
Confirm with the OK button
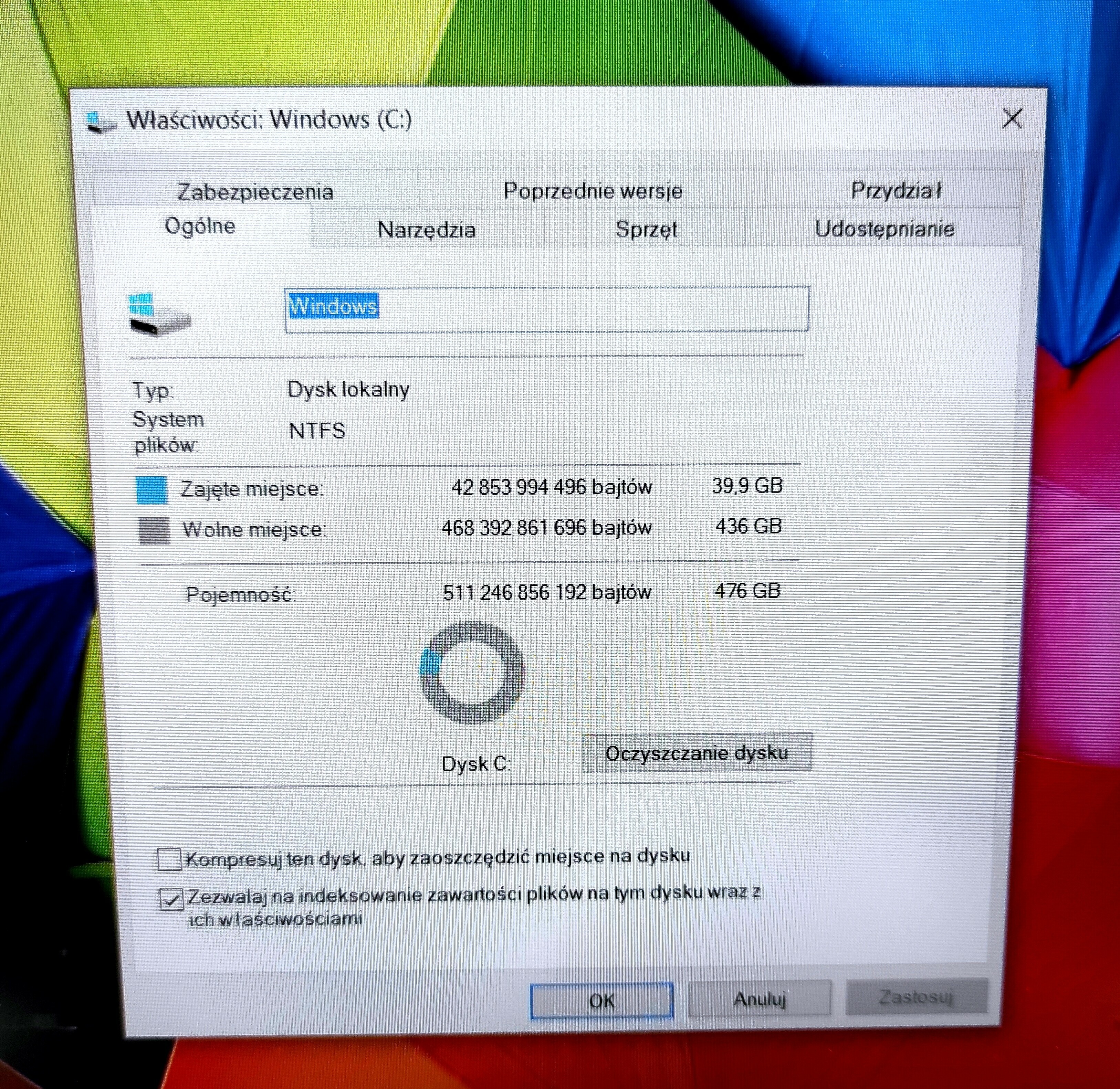[x=602, y=1000]
